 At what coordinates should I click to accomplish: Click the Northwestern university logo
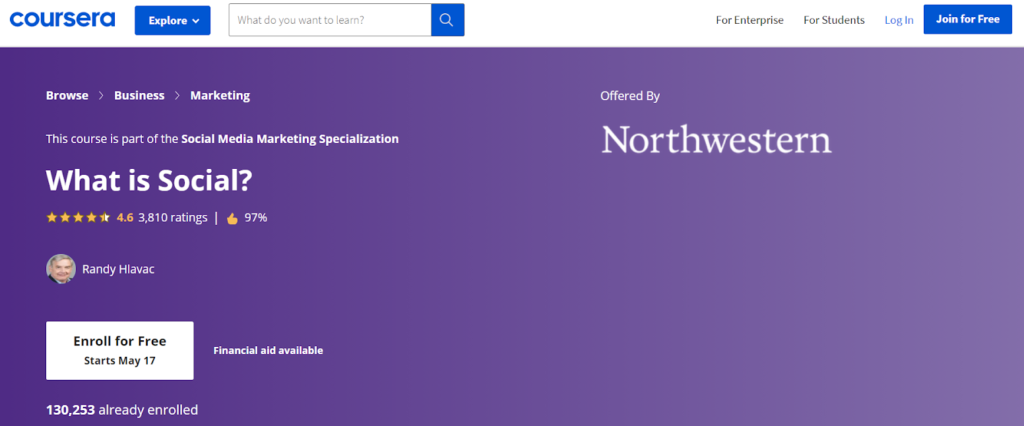pos(716,139)
